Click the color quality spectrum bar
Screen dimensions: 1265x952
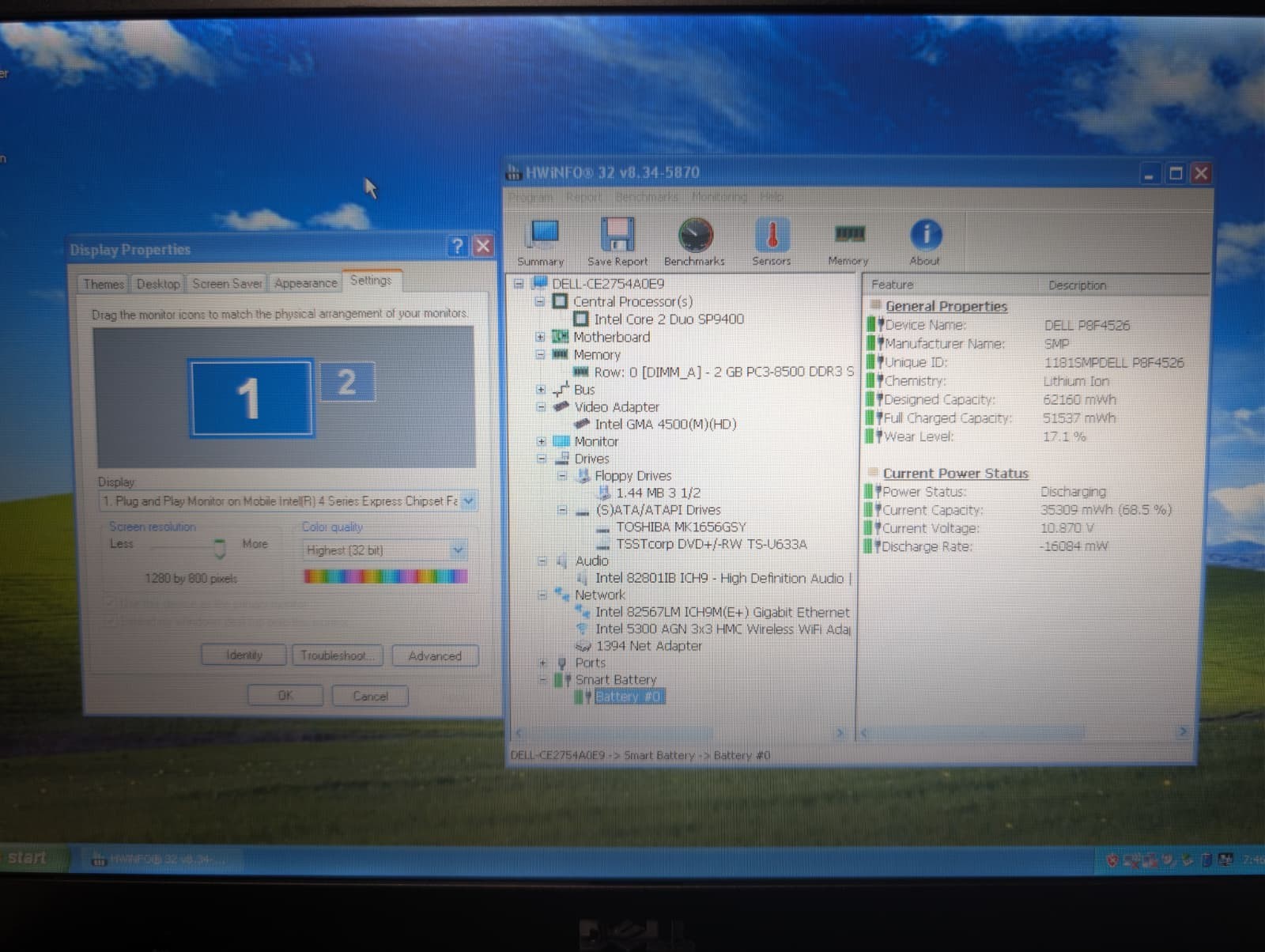(386, 576)
